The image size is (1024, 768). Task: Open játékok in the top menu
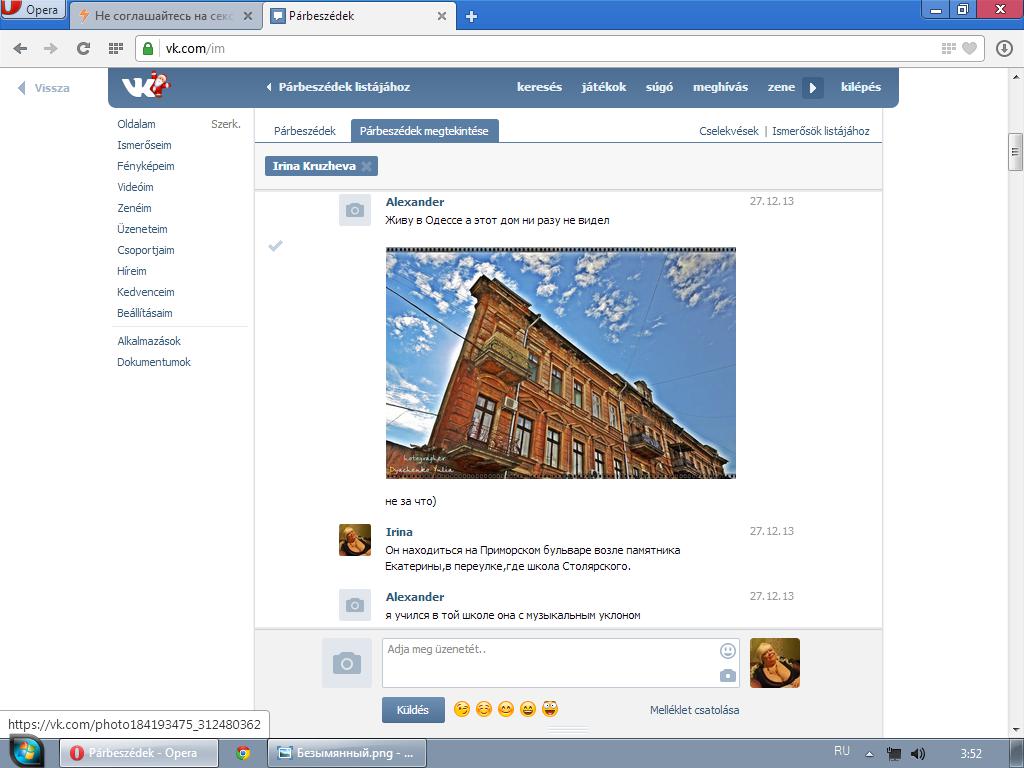point(604,87)
